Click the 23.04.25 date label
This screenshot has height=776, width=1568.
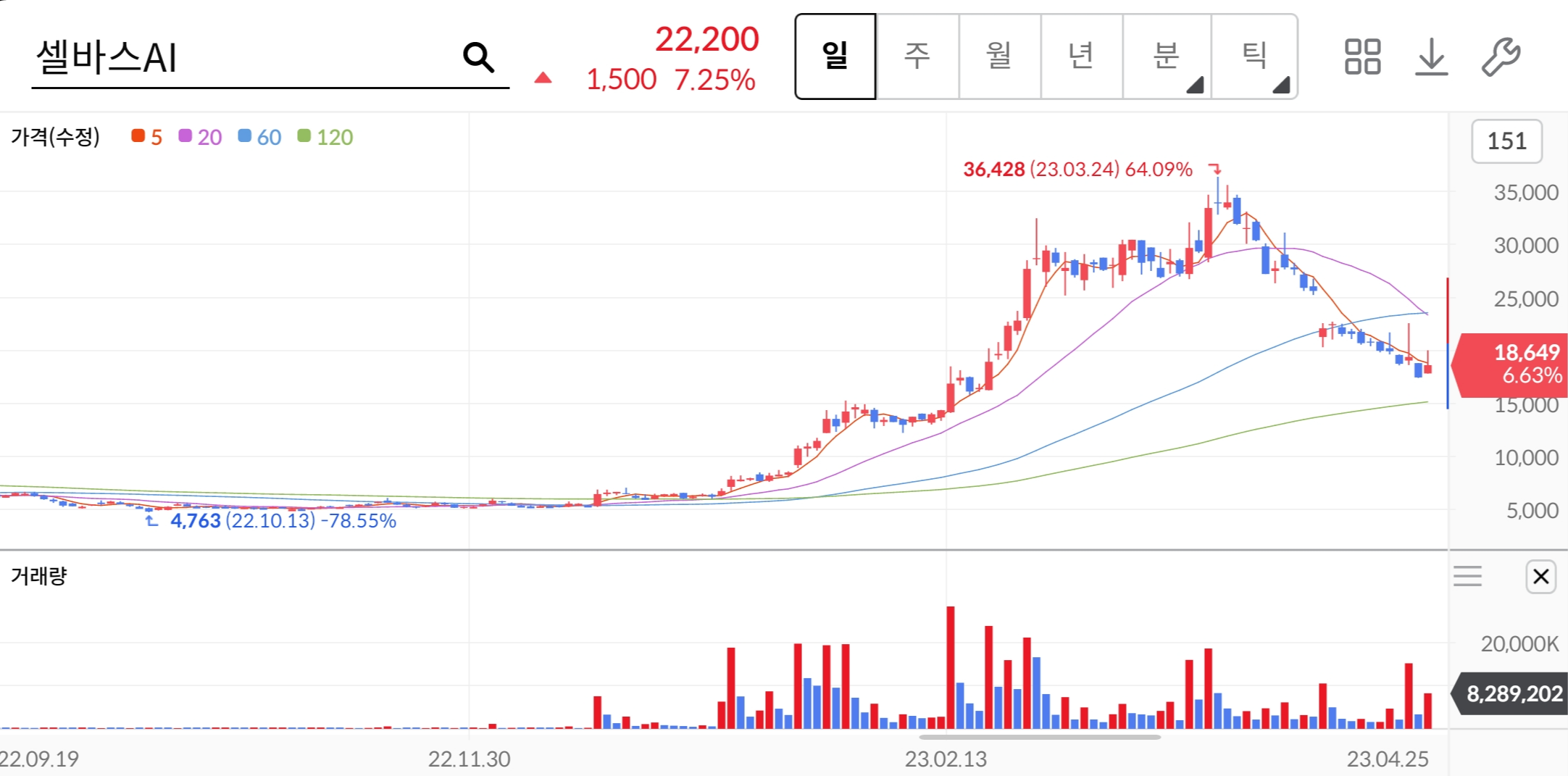(x=1388, y=759)
